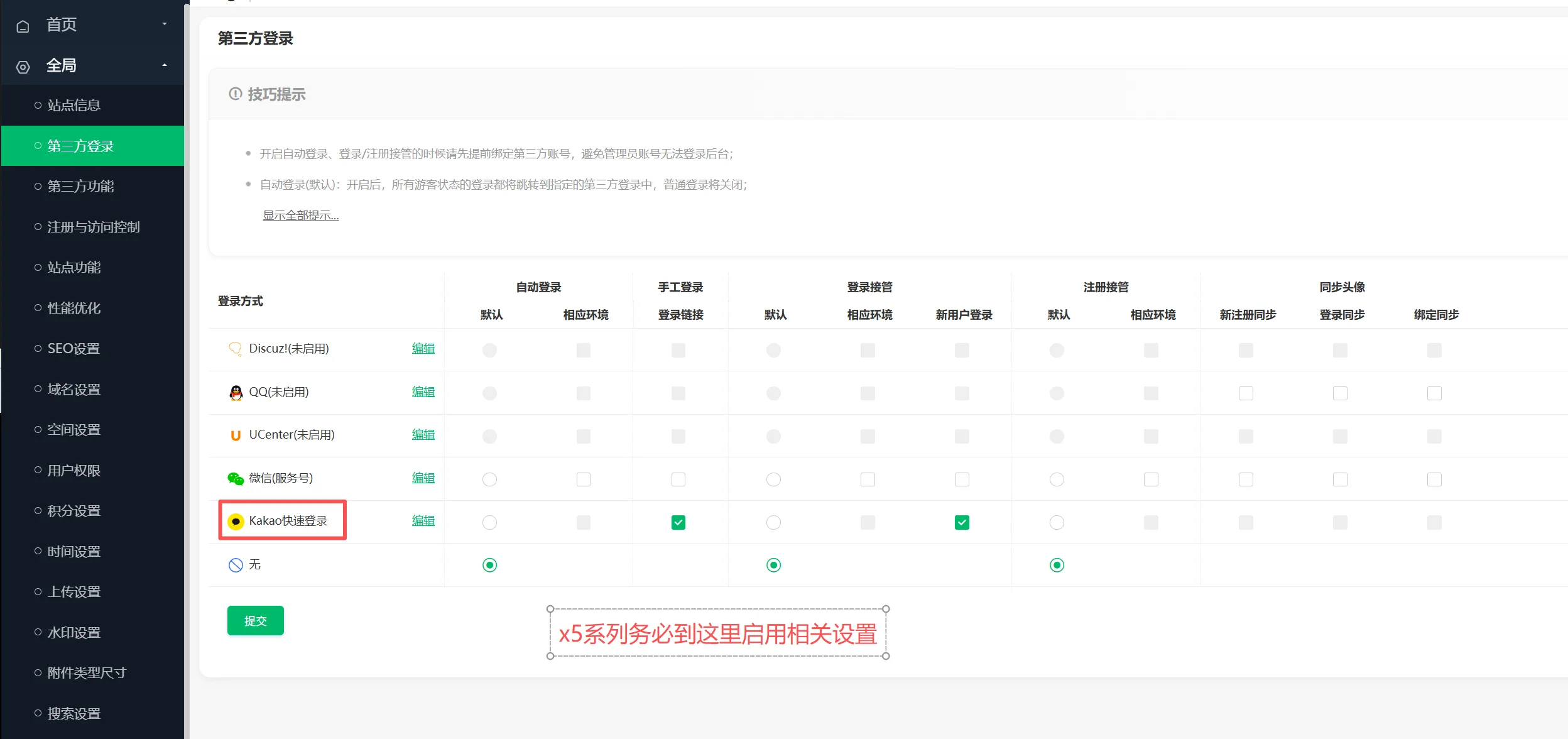
Task: Select 无 for 注册接管 默认
Action: [1057, 565]
